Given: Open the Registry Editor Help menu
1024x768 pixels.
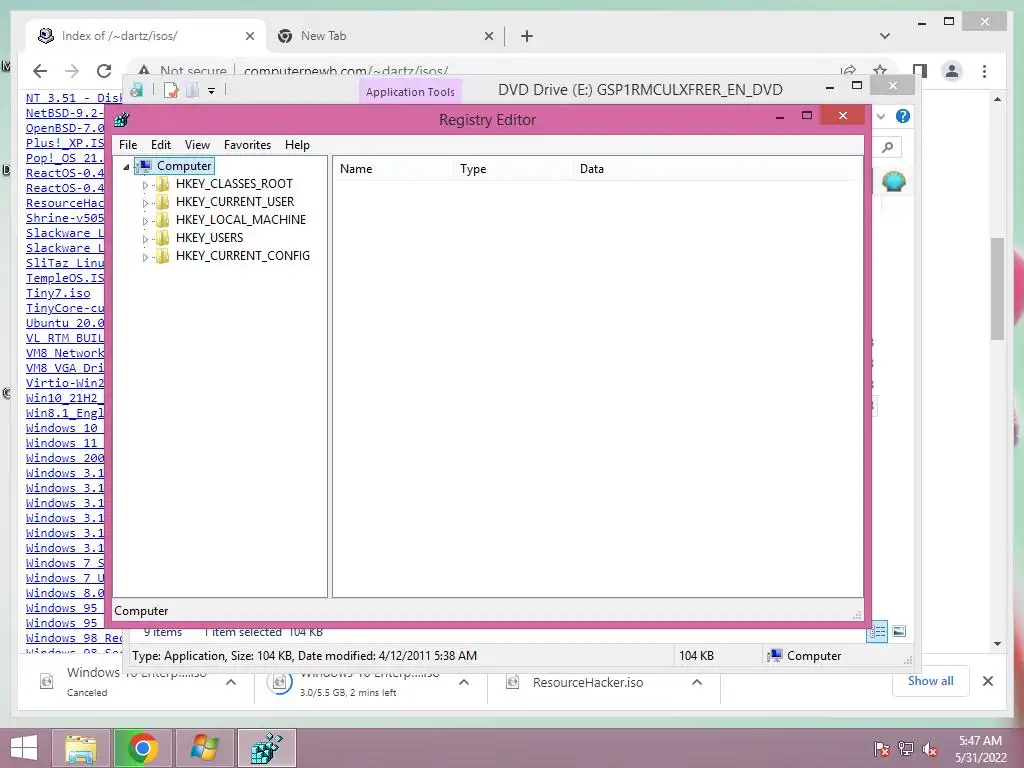Looking at the screenshot, I should tap(297, 145).
